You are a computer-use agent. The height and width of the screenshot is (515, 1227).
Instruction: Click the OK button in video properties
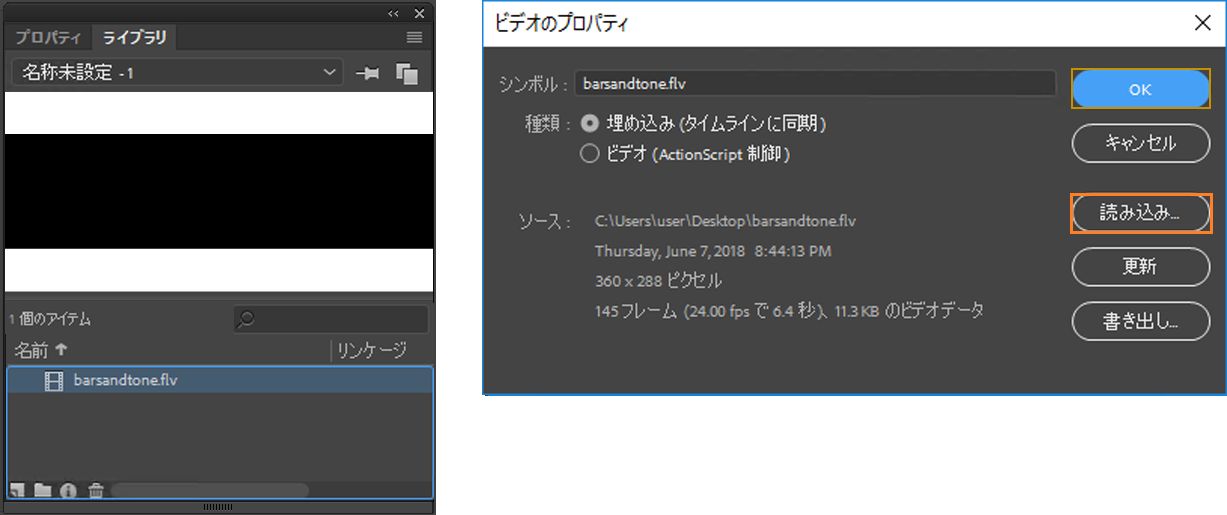coord(1140,89)
